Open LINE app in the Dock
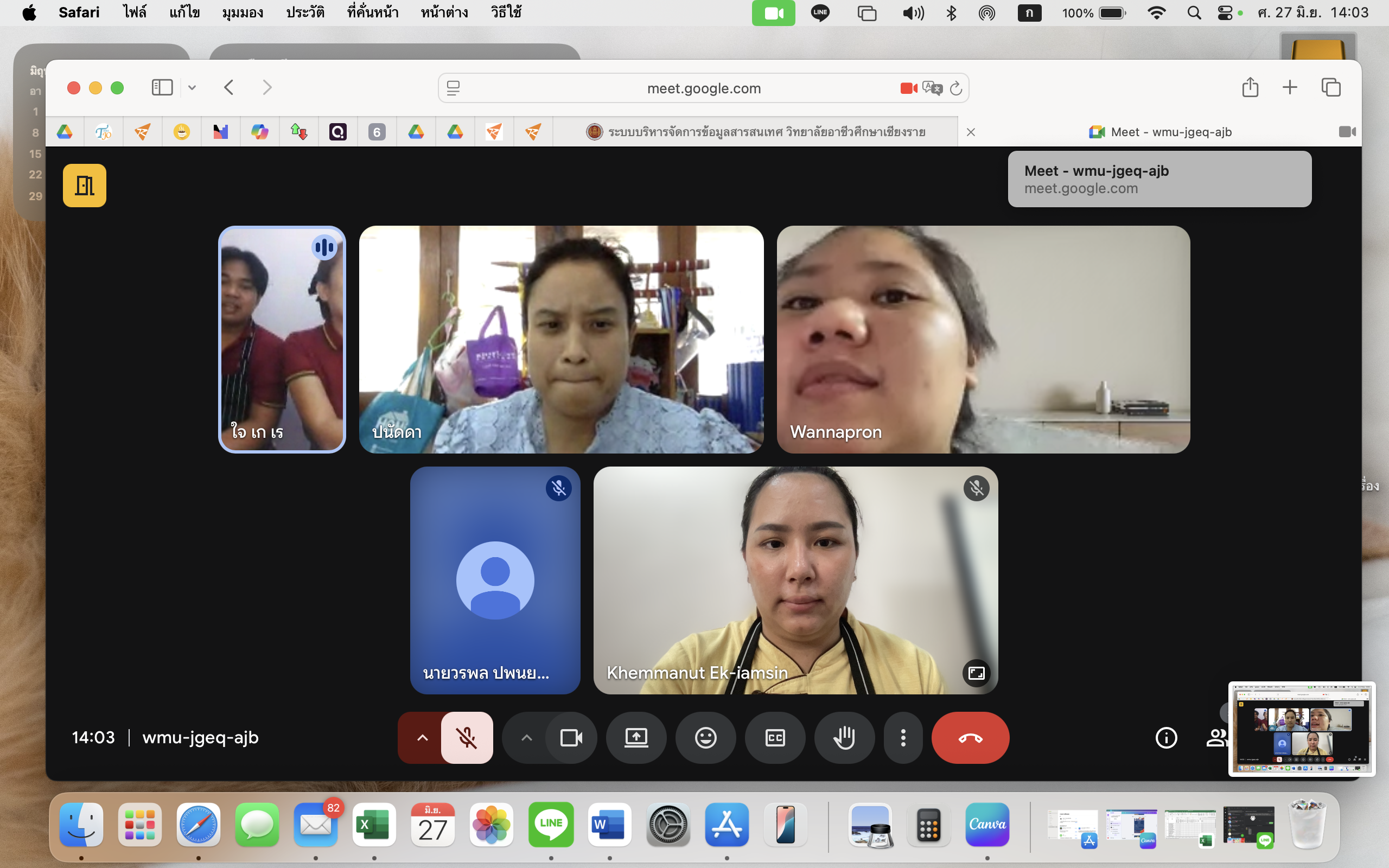Image resolution: width=1389 pixels, height=868 pixels. pyautogui.click(x=550, y=825)
